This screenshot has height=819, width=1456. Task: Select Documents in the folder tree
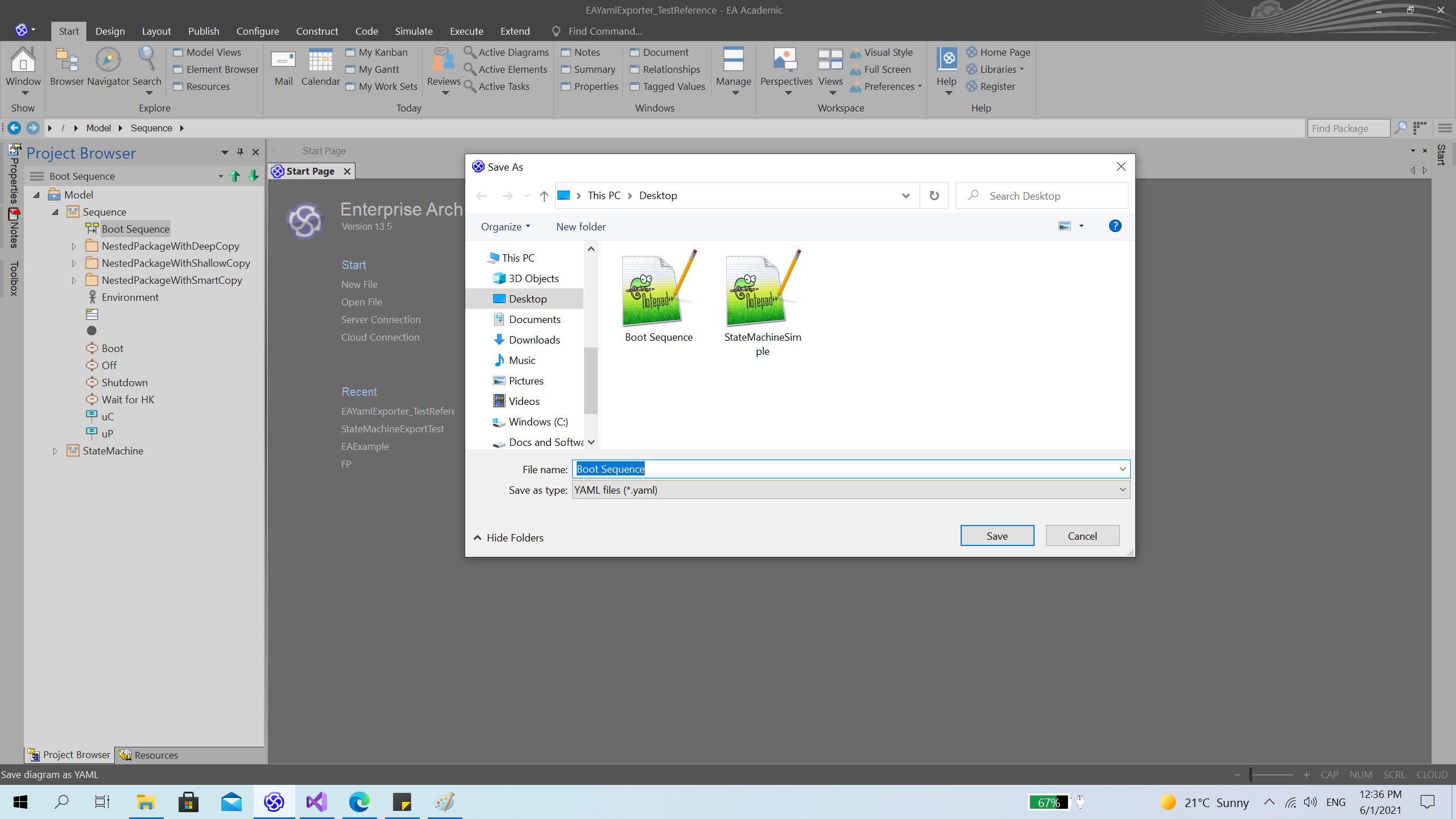coord(527,320)
